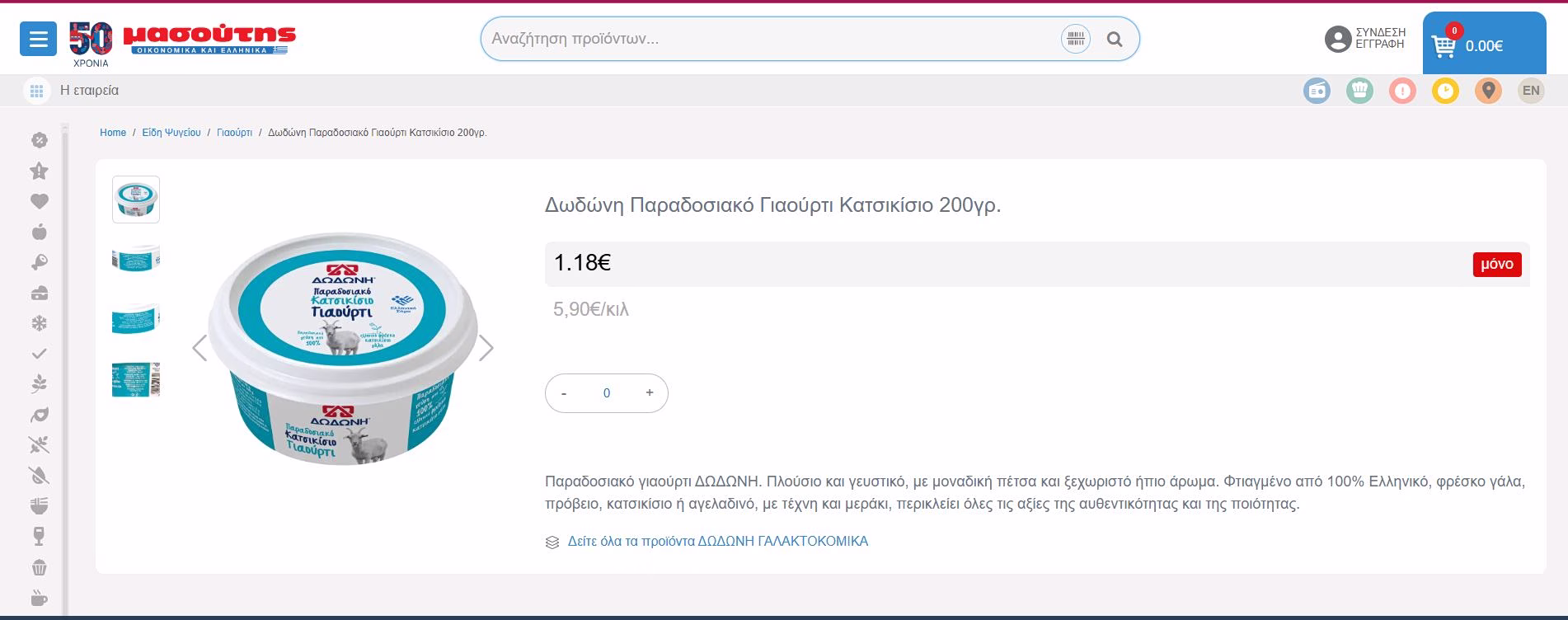This screenshot has height=620, width=1568.
Task: Open the Η εταιρεία menu item
Action: click(90, 91)
